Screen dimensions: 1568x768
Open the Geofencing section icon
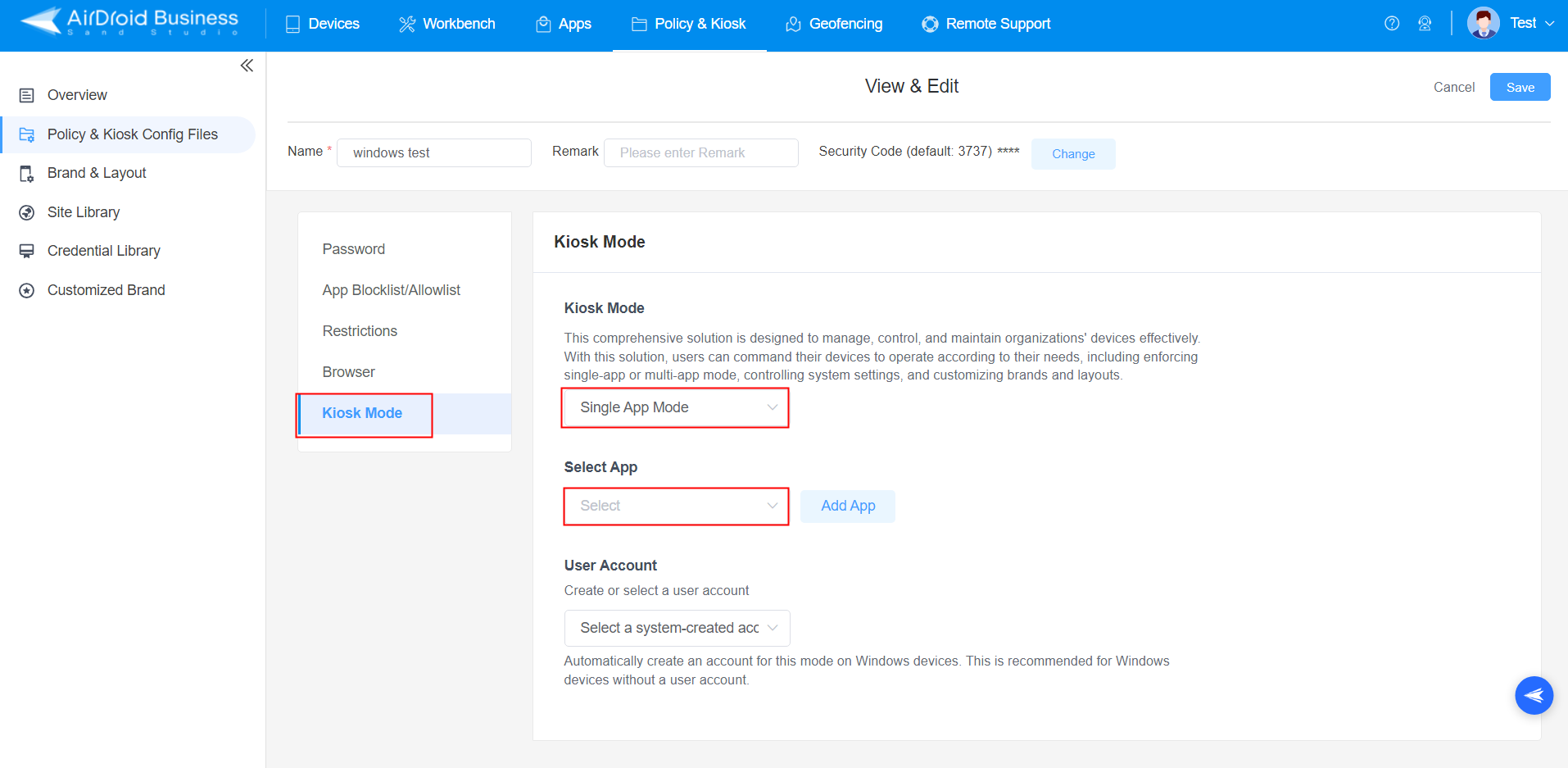tap(791, 24)
